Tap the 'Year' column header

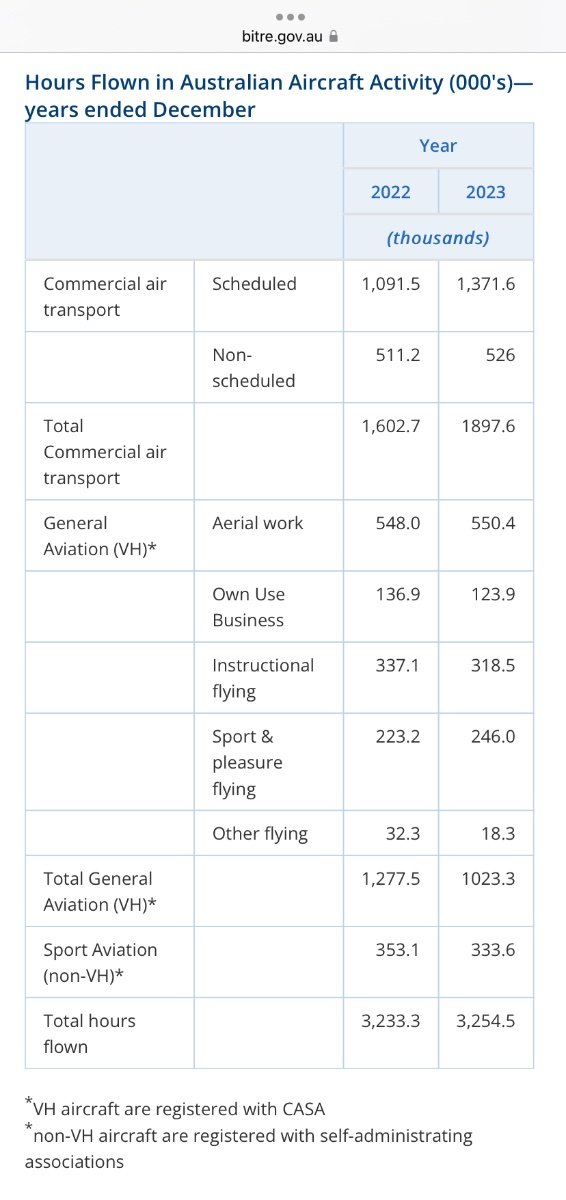438,146
